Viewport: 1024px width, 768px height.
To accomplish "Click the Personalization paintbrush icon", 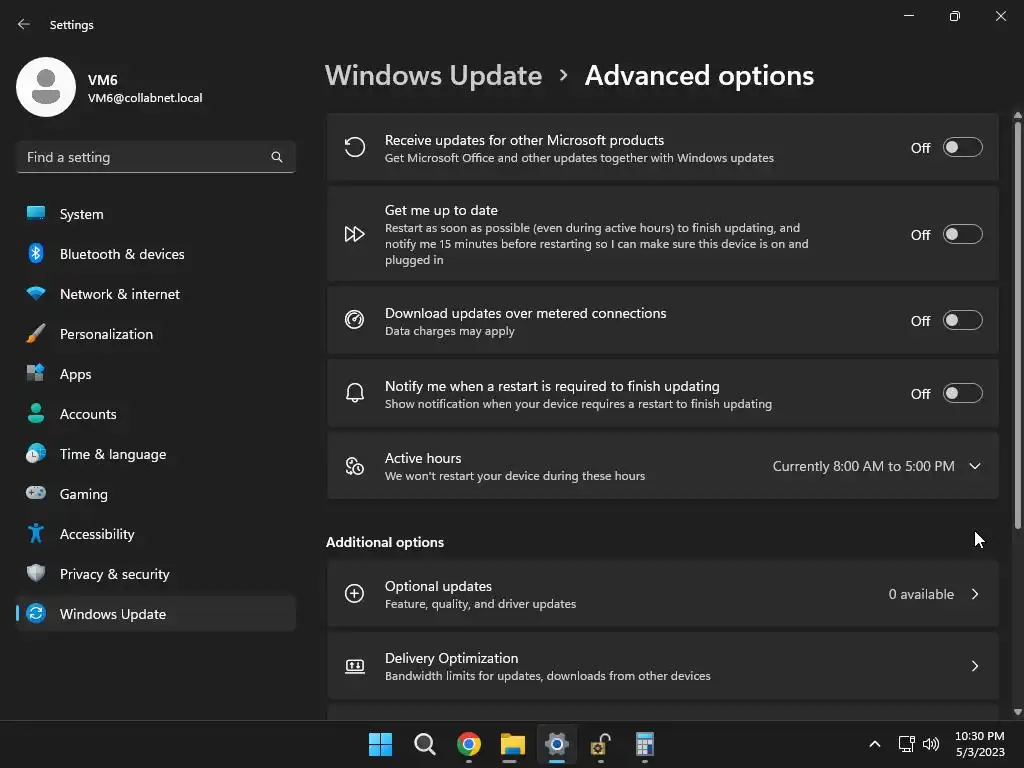I will (36, 334).
